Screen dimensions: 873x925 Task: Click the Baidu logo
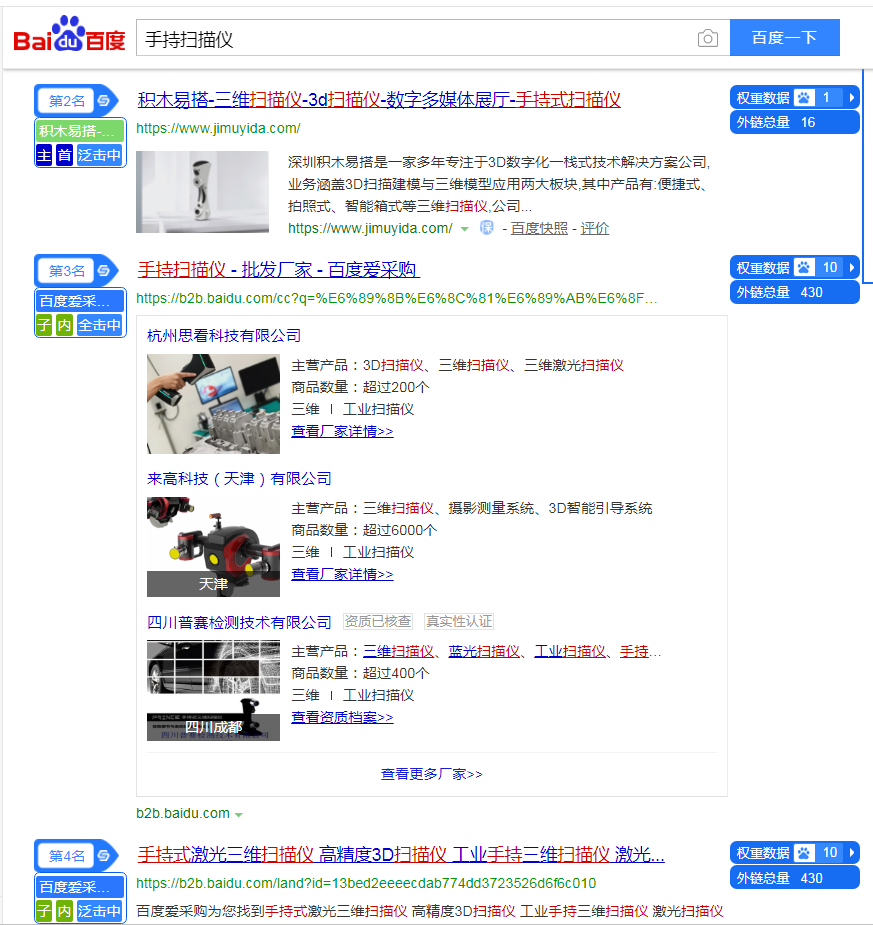[69, 35]
